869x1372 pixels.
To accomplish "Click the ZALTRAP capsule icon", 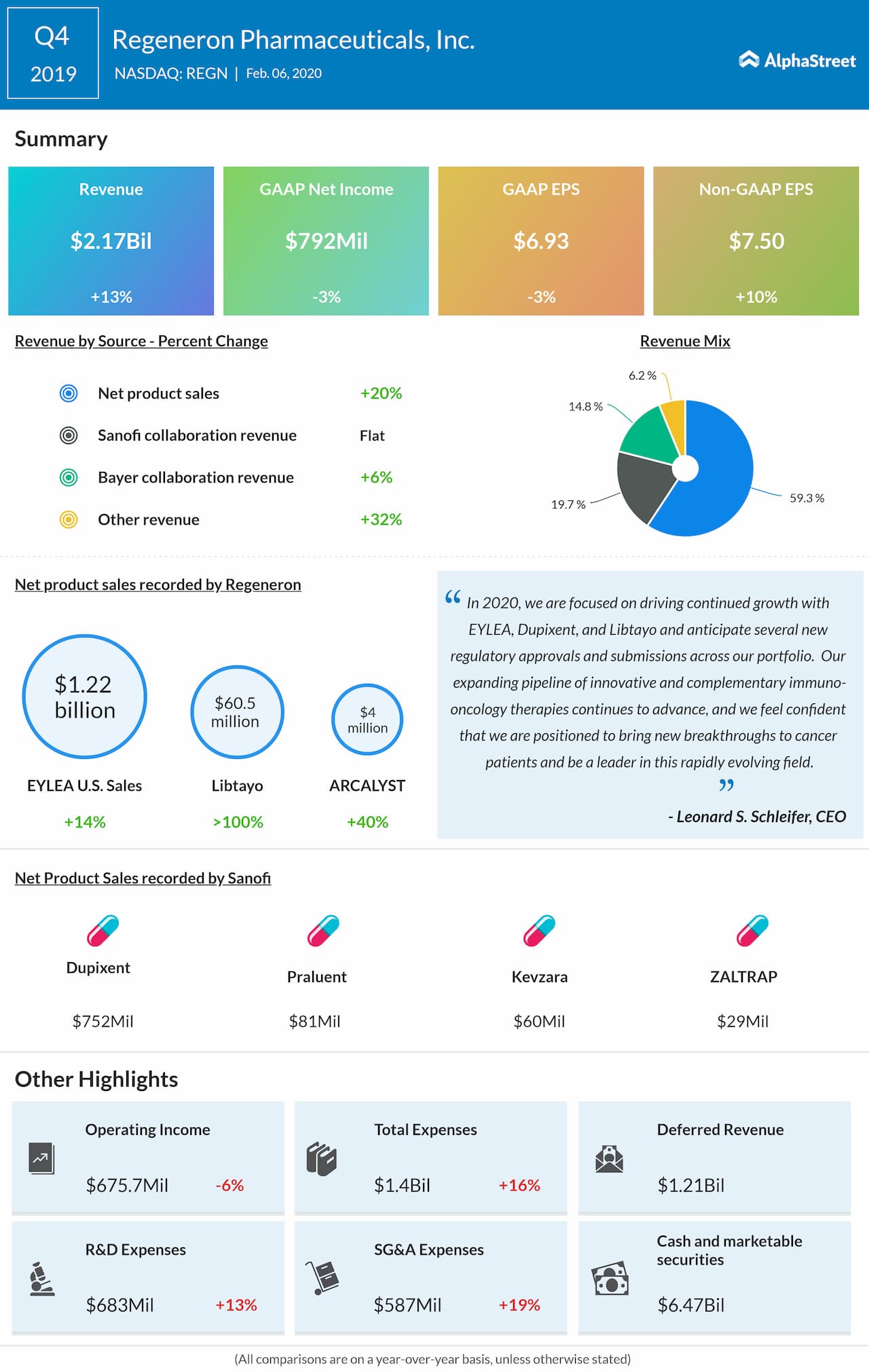I will pos(753,931).
